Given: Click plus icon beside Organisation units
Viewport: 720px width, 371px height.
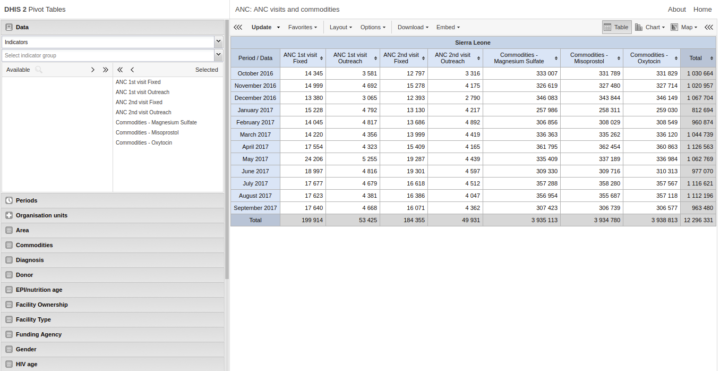Looking at the screenshot, I should click(x=9, y=215).
